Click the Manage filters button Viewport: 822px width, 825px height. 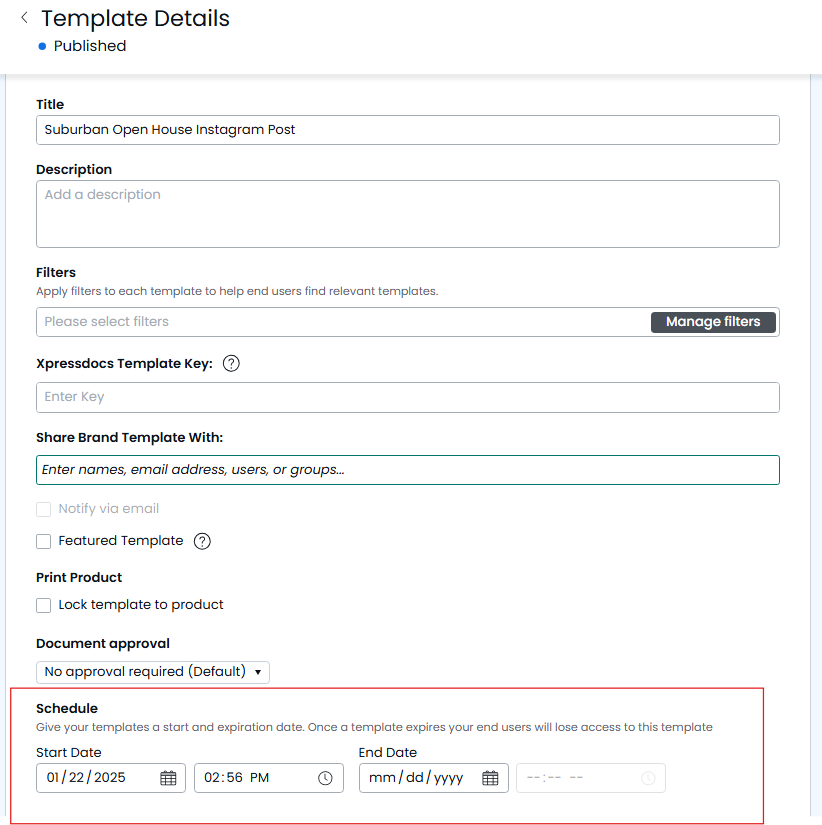pos(713,322)
